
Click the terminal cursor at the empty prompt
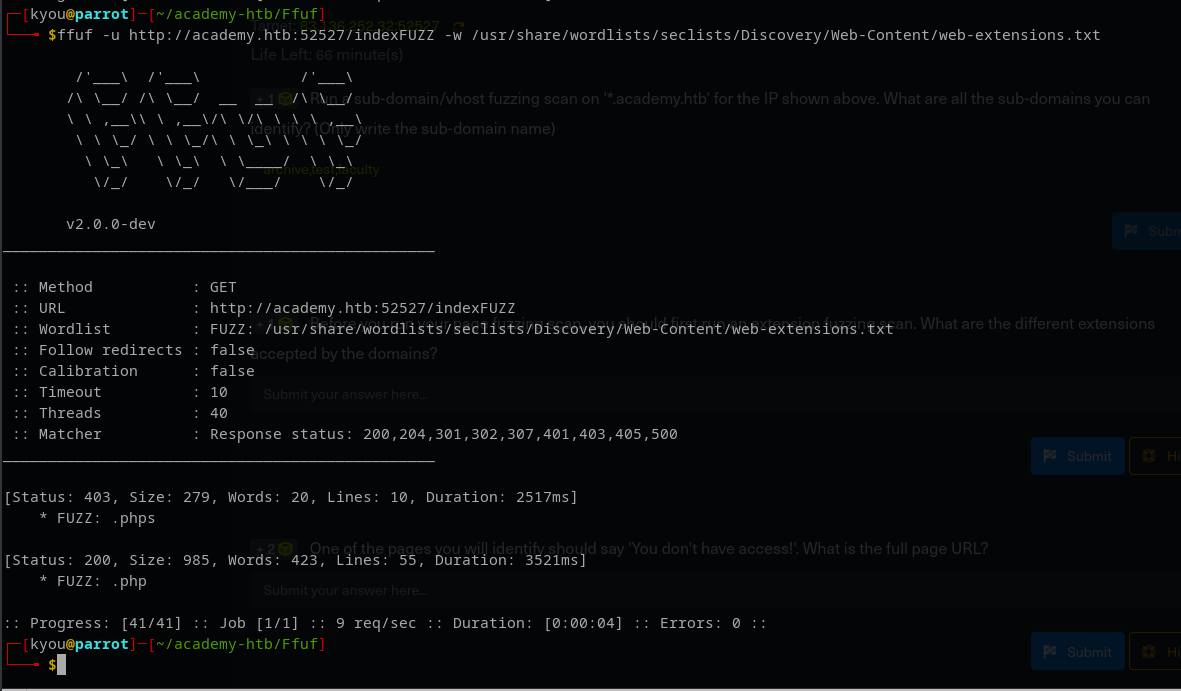tap(61, 665)
